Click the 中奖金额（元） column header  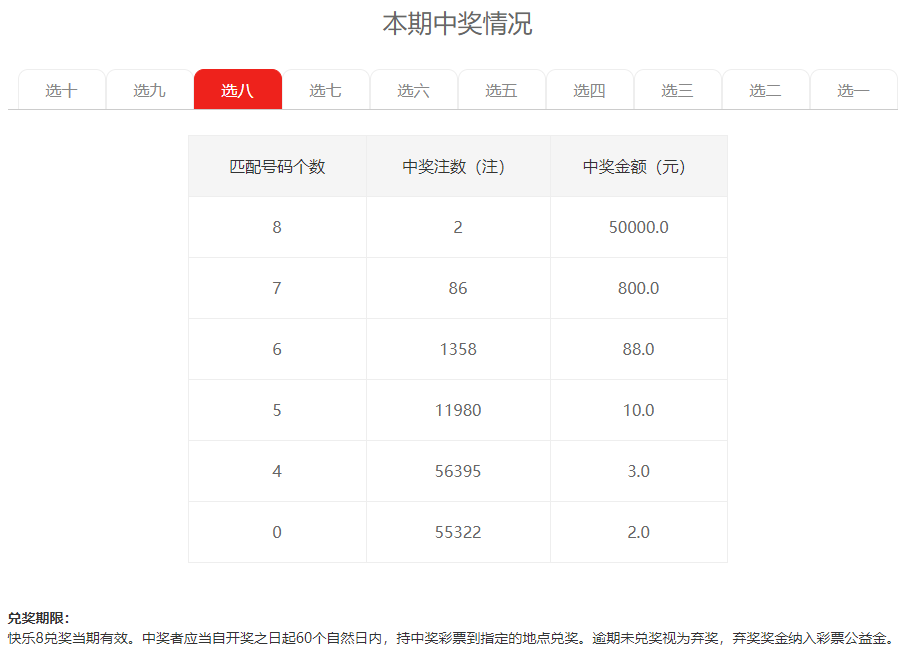point(638,167)
